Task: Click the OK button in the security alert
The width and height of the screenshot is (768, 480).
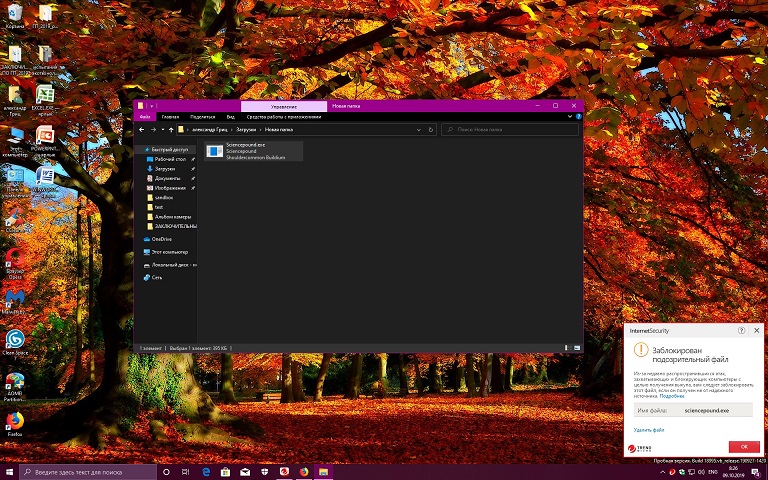Action: coord(743,446)
